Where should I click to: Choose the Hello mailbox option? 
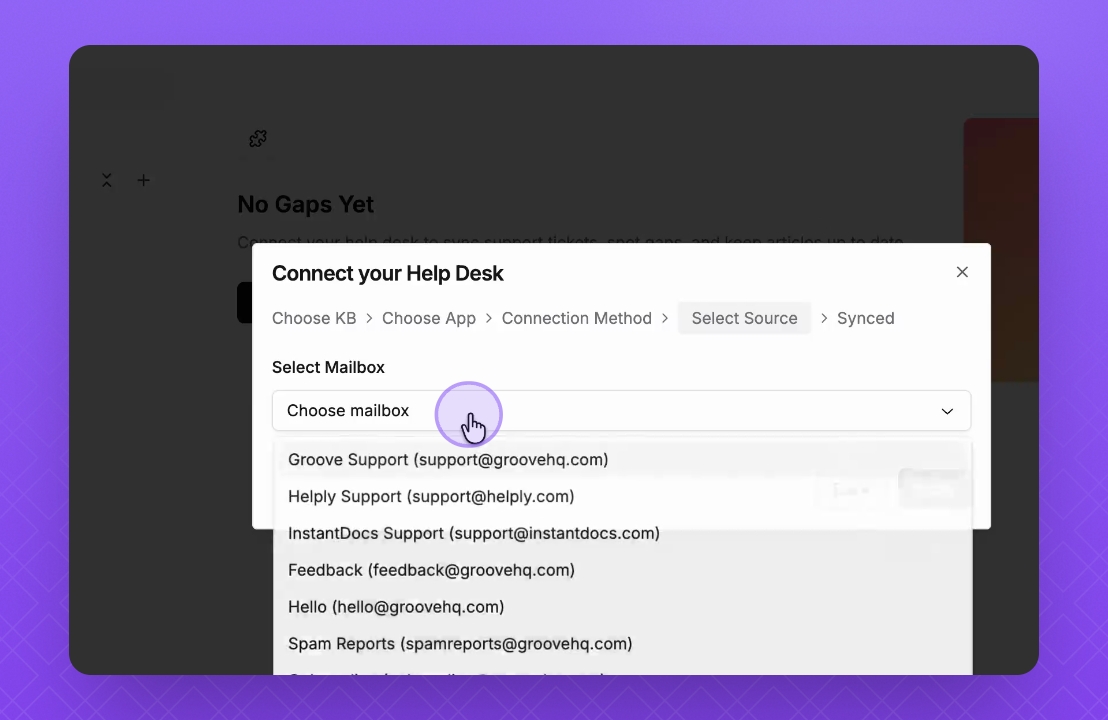pos(396,607)
